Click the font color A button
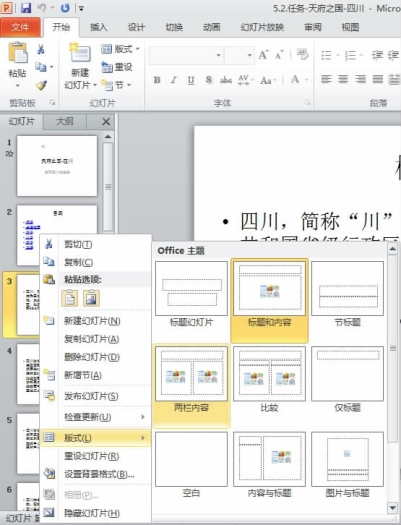The width and height of the screenshot is (401, 525). point(295,80)
